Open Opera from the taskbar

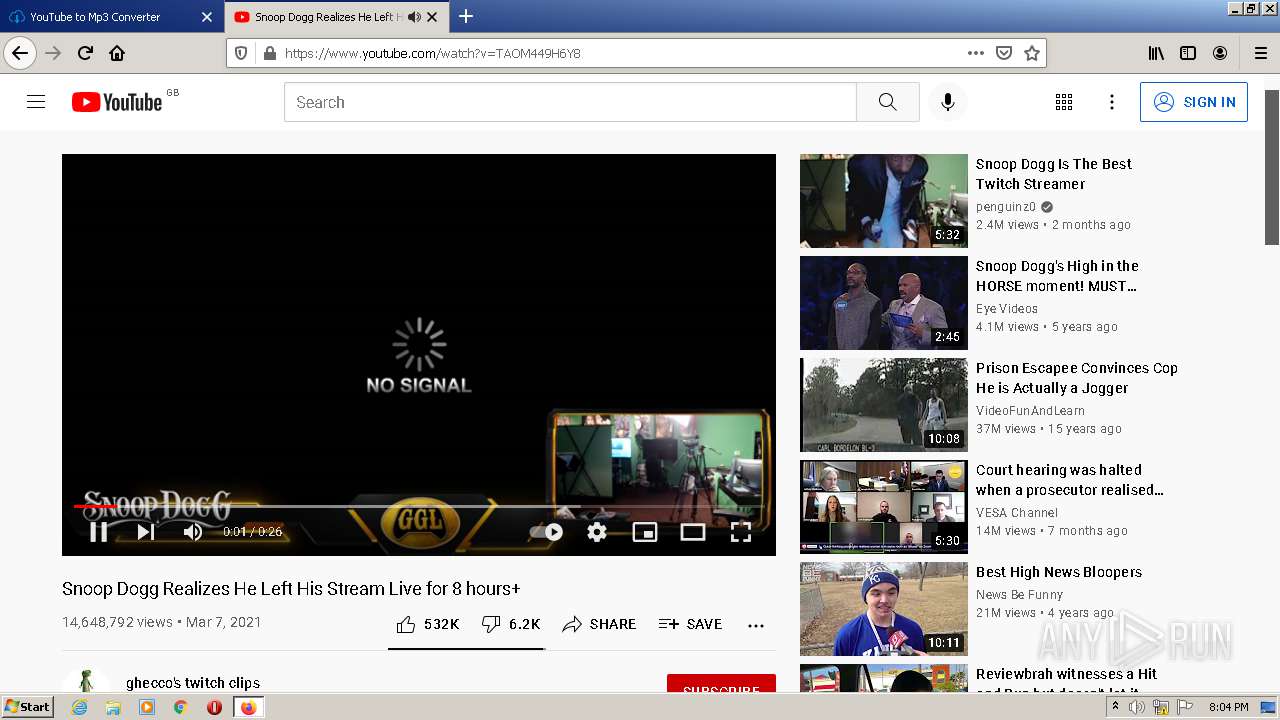coord(214,707)
